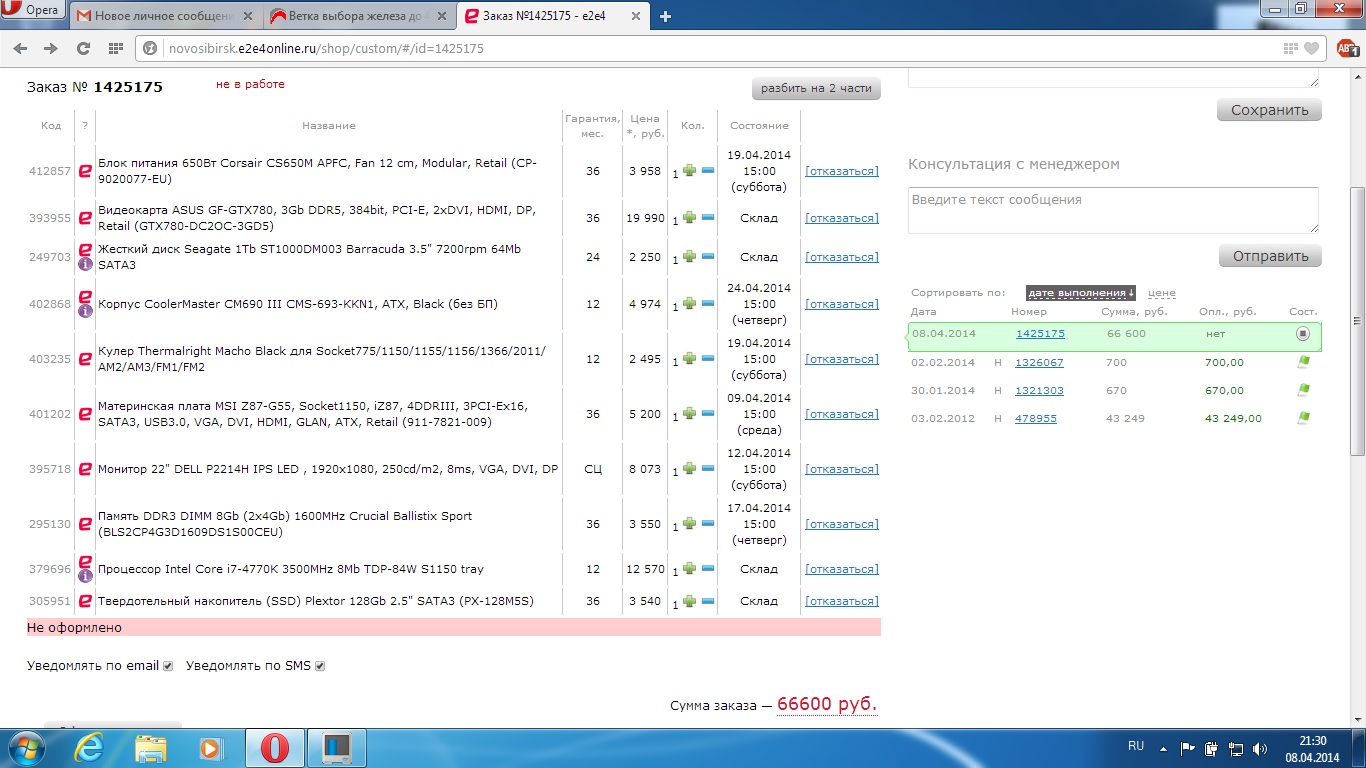Click the red e icon for item 395718
Viewport: 1366px width, 768px height.
pyautogui.click(x=85, y=469)
